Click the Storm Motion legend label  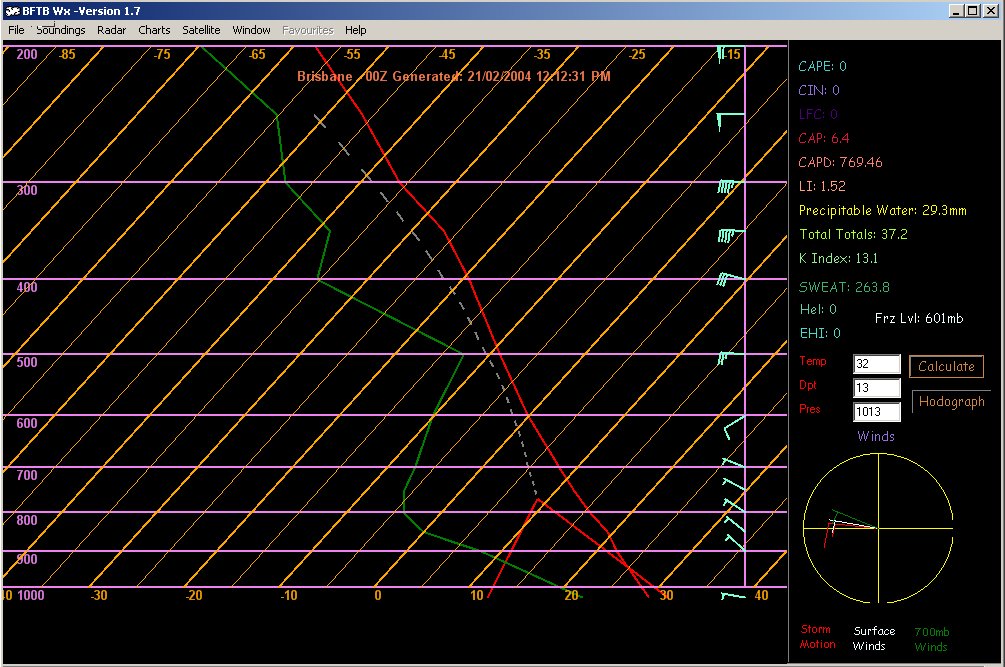pyautogui.click(x=817, y=637)
